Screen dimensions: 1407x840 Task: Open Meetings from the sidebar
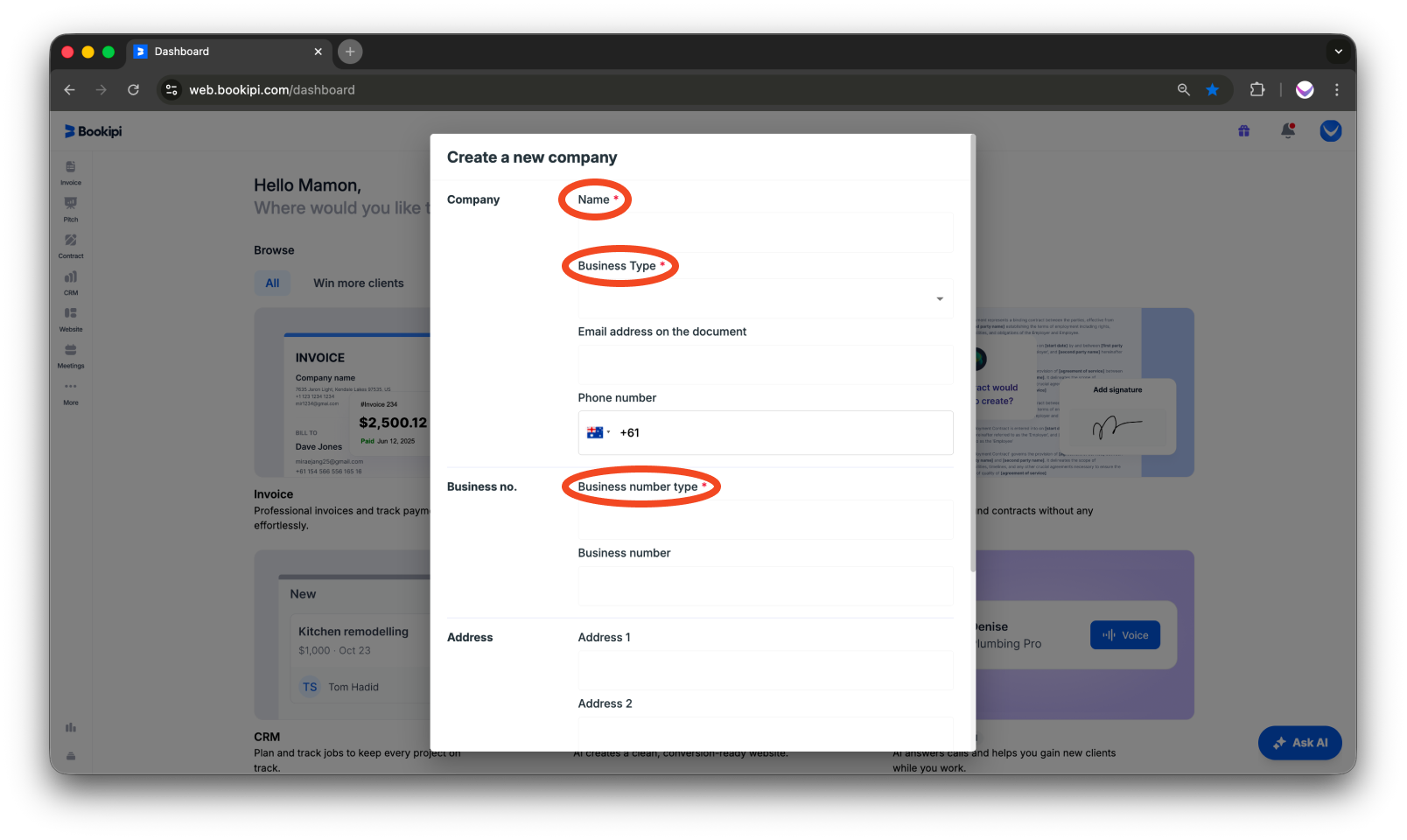70,355
